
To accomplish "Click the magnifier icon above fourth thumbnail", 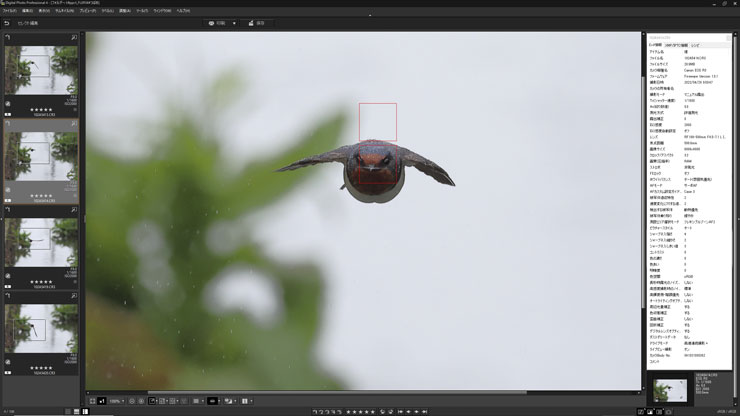I will click(x=74, y=296).
